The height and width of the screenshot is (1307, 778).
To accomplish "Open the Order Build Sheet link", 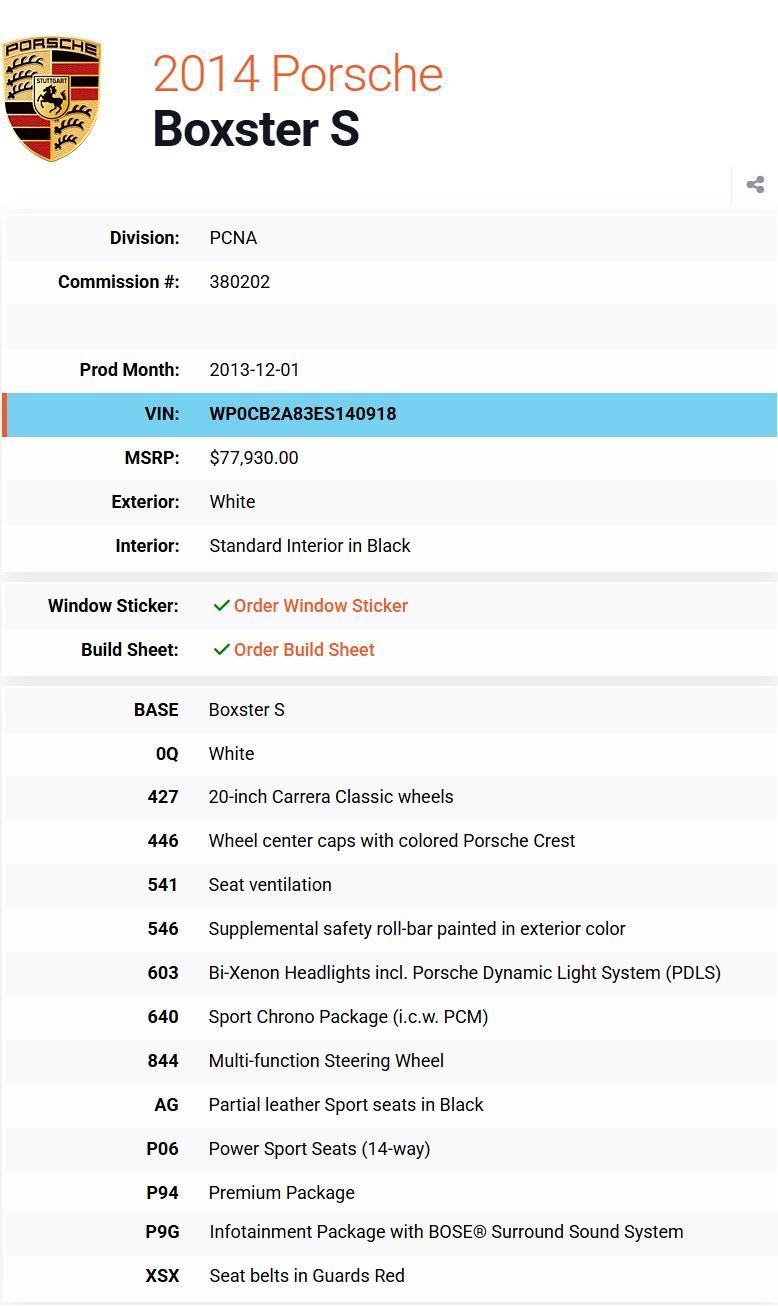I will pyautogui.click(x=304, y=650).
